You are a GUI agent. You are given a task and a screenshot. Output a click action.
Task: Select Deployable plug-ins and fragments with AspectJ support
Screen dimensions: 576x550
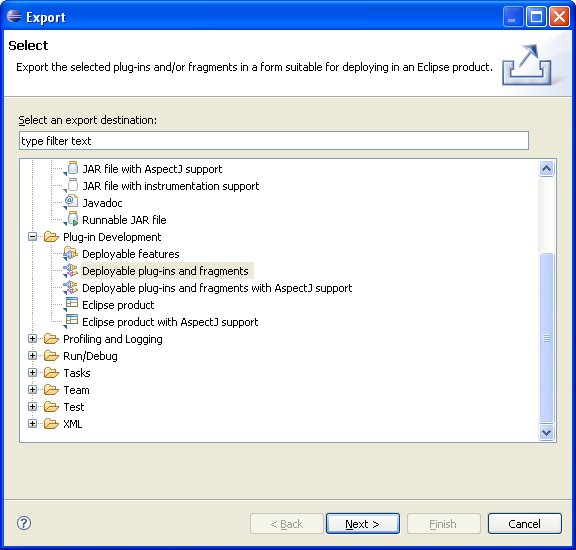(217, 288)
